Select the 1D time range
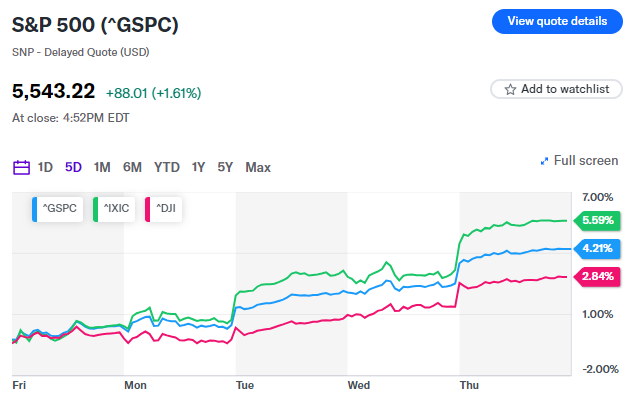This screenshot has height=408, width=633. [x=45, y=167]
